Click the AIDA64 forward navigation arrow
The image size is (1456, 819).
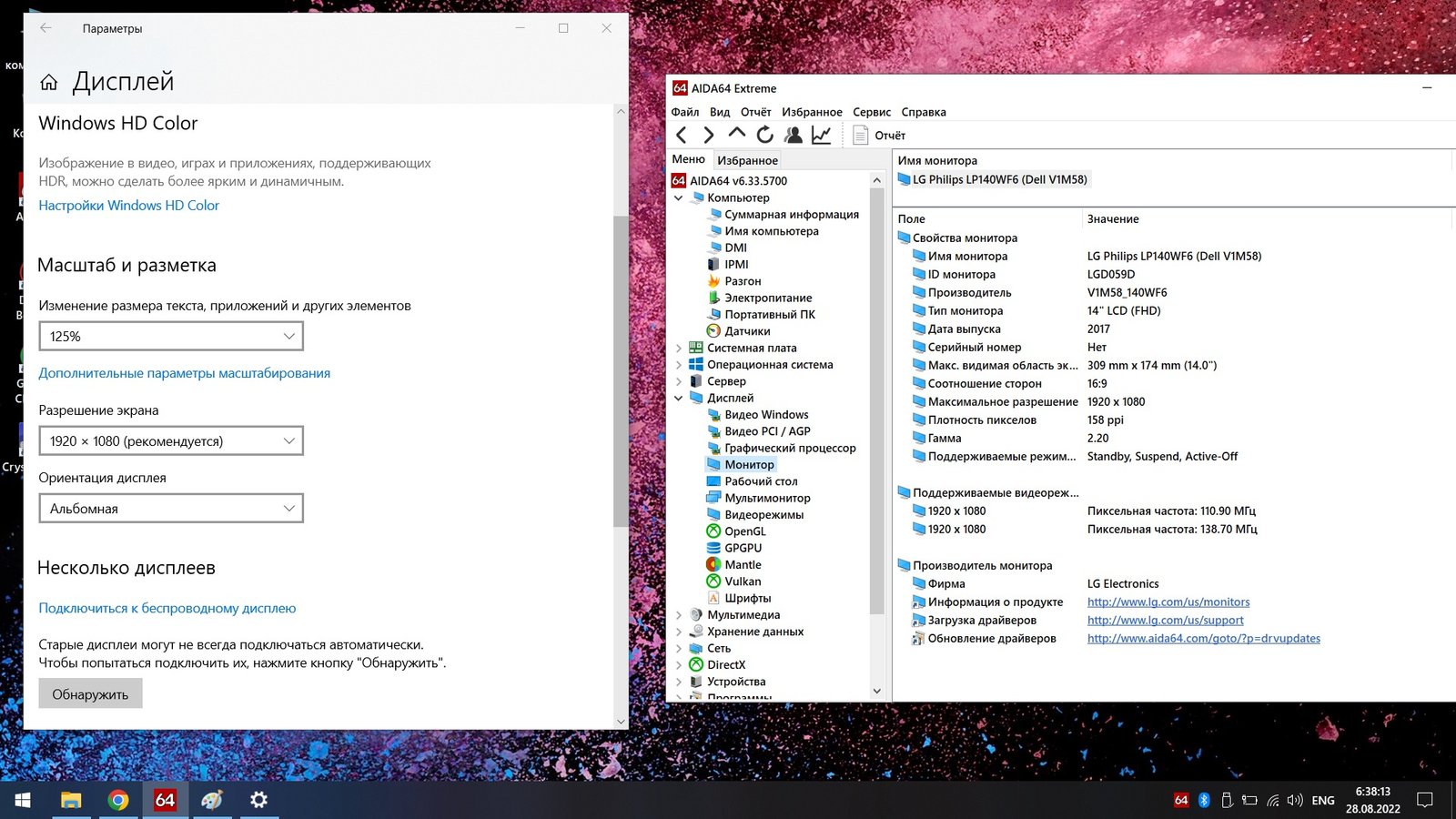pos(709,136)
